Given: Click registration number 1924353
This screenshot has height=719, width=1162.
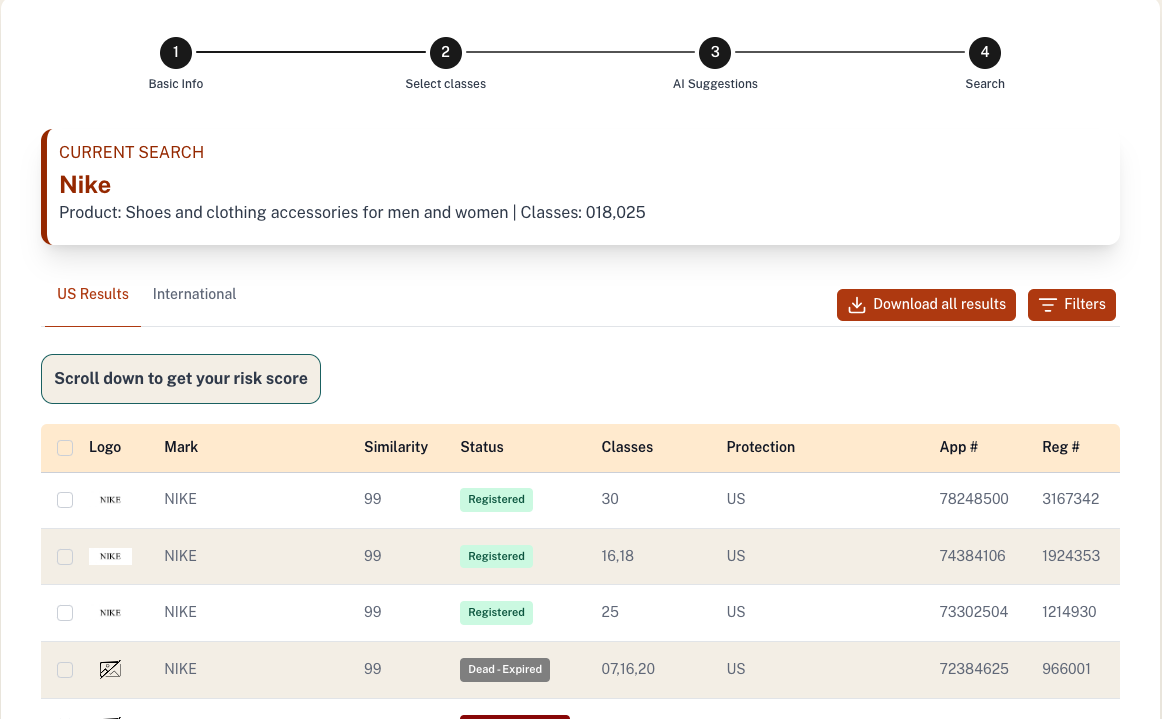Looking at the screenshot, I should pos(1071,556).
